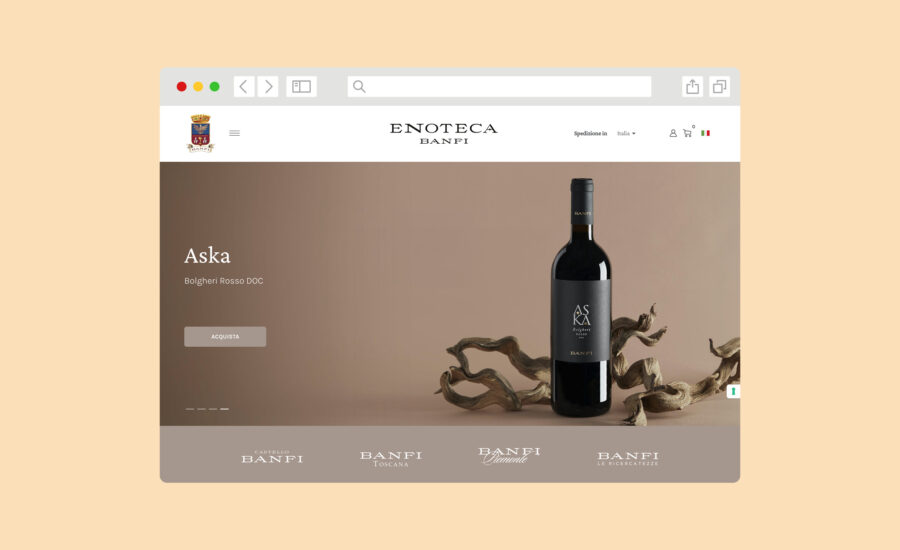The height and width of the screenshot is (550, 900).
Task: Open the user account icon
Action: coord(673,133)
